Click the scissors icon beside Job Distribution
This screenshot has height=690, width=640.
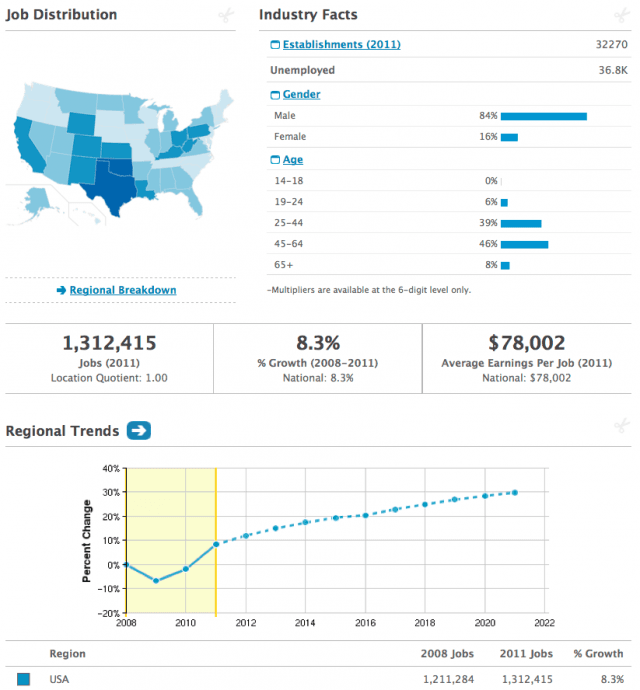[227, 17]
